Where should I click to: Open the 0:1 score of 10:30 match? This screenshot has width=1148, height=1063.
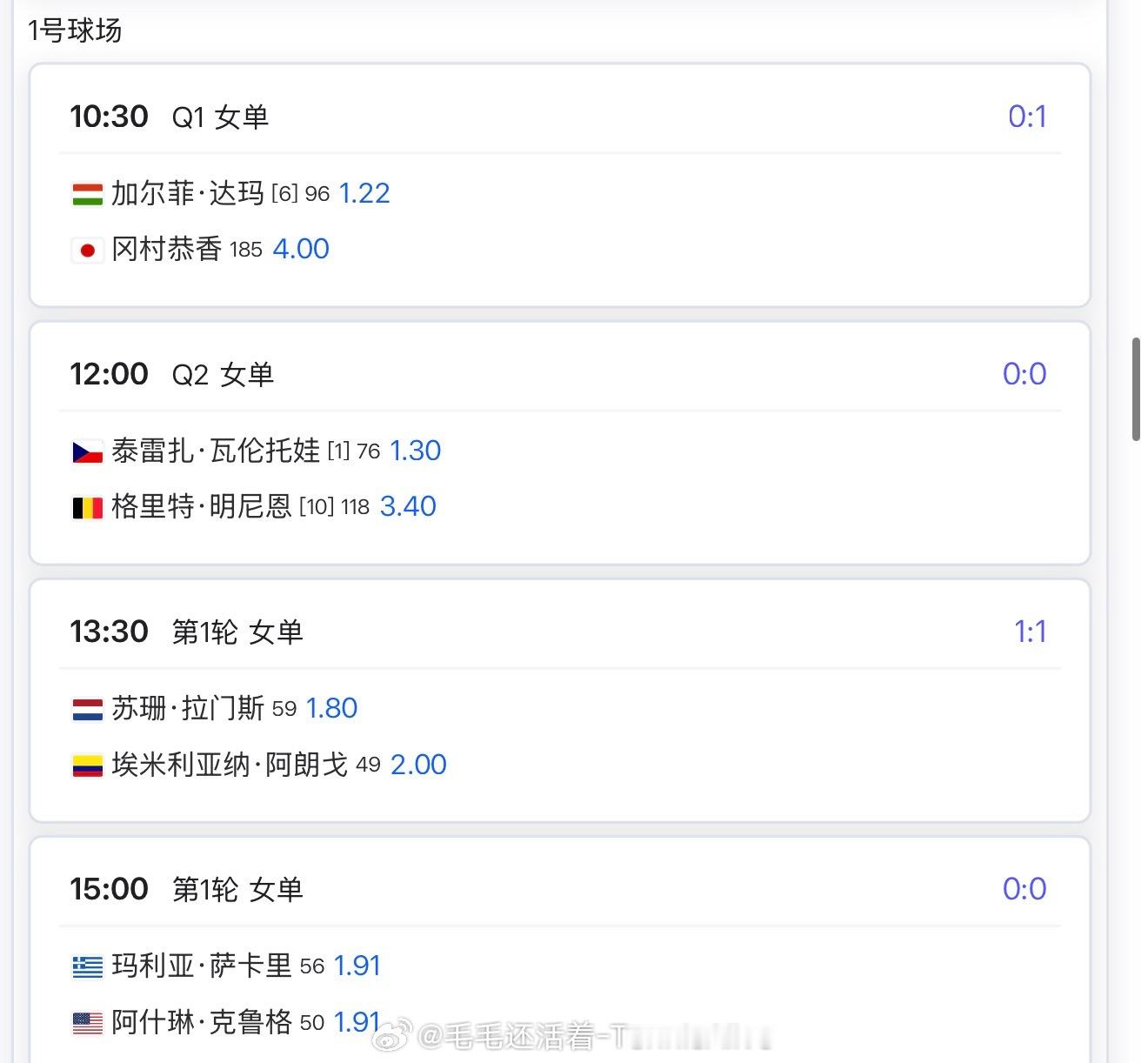click(1026, 117)
